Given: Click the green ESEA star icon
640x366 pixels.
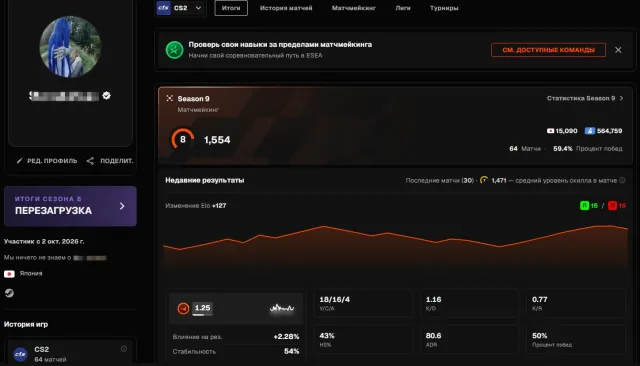Looking at the screenshot, I should tap(174, 50).
